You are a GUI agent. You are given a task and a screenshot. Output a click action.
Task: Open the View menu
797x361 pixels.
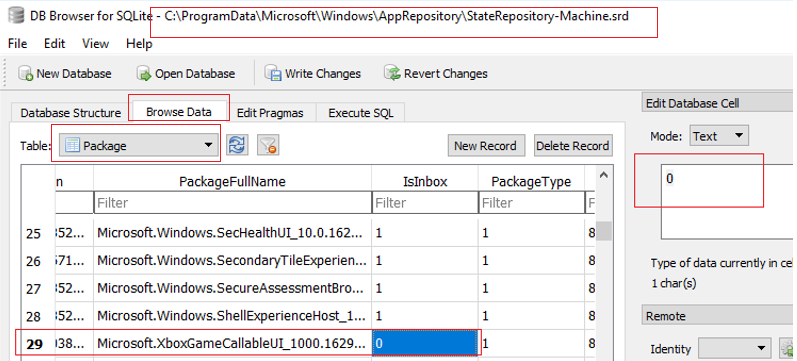pos(96,44)
